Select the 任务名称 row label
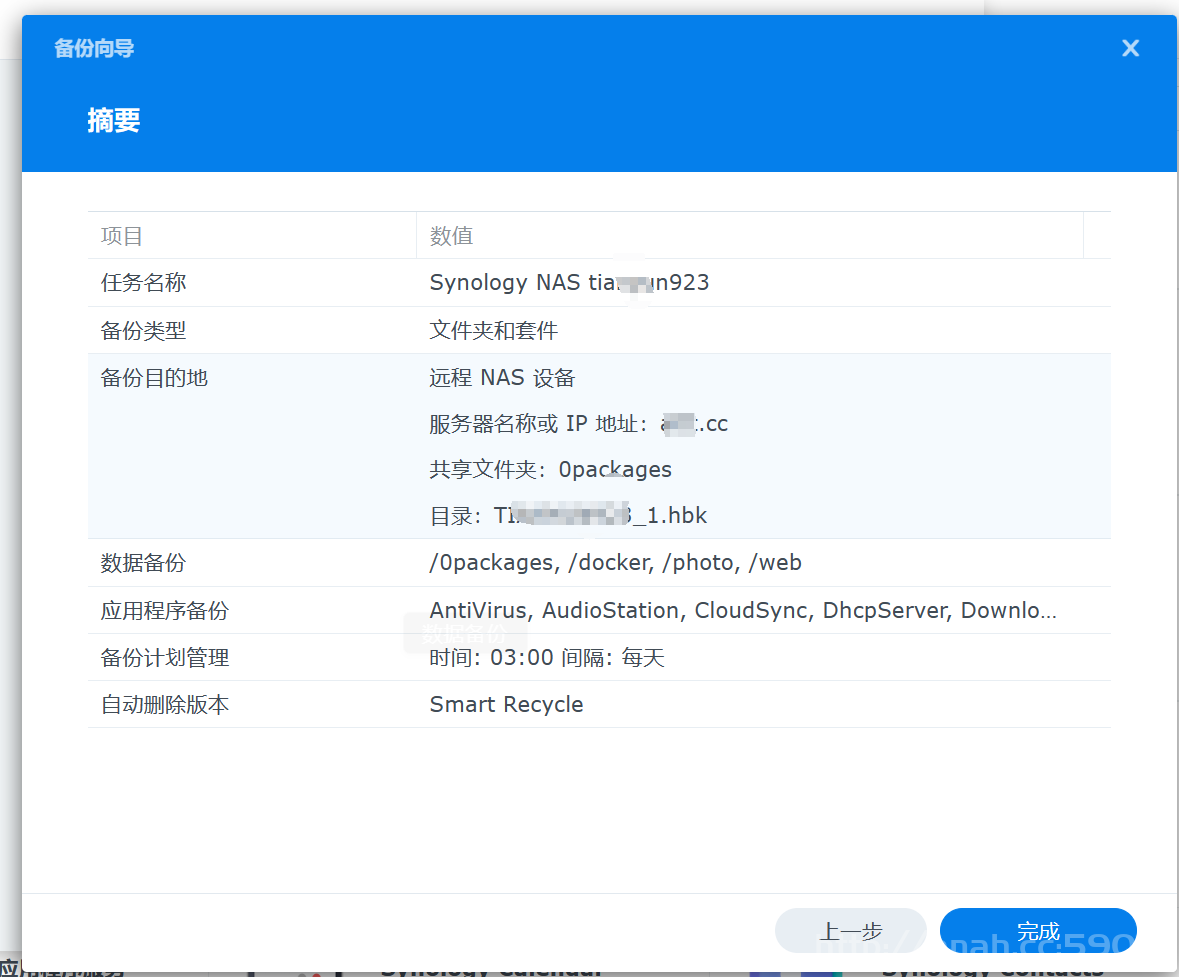 tap(144, 283)
